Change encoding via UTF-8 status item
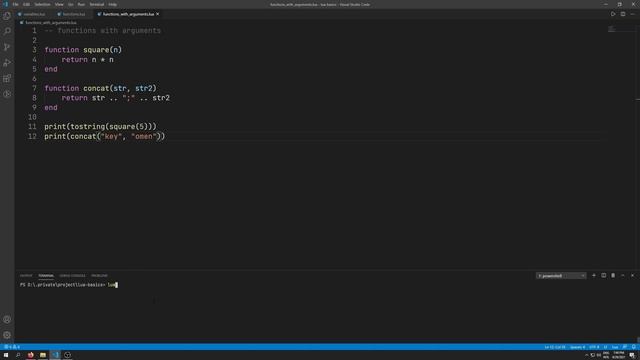The image size is (640, 360). click(x=594, y=347)
